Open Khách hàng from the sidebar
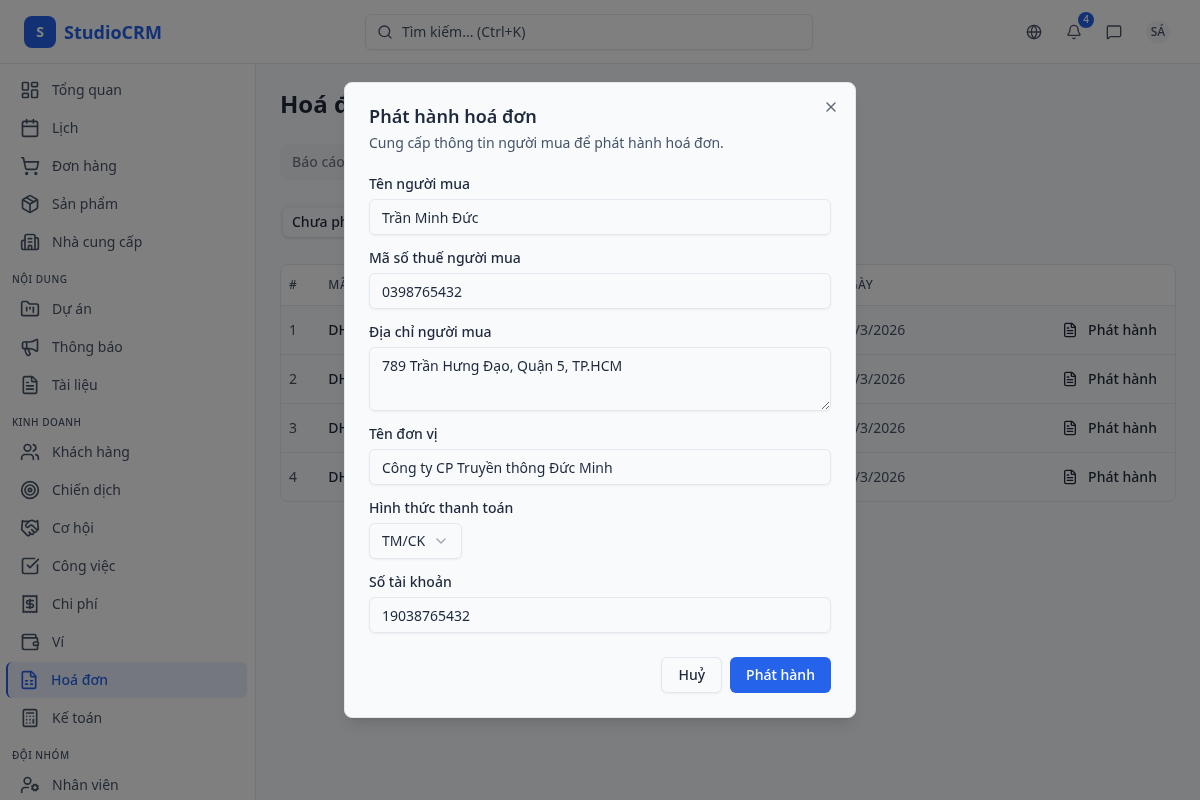 (90, 452)
